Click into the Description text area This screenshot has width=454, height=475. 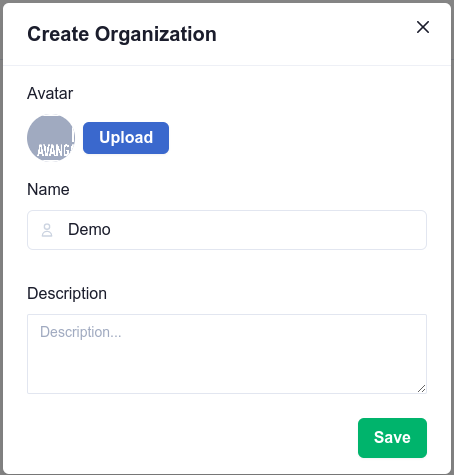[x=227, y=354]
